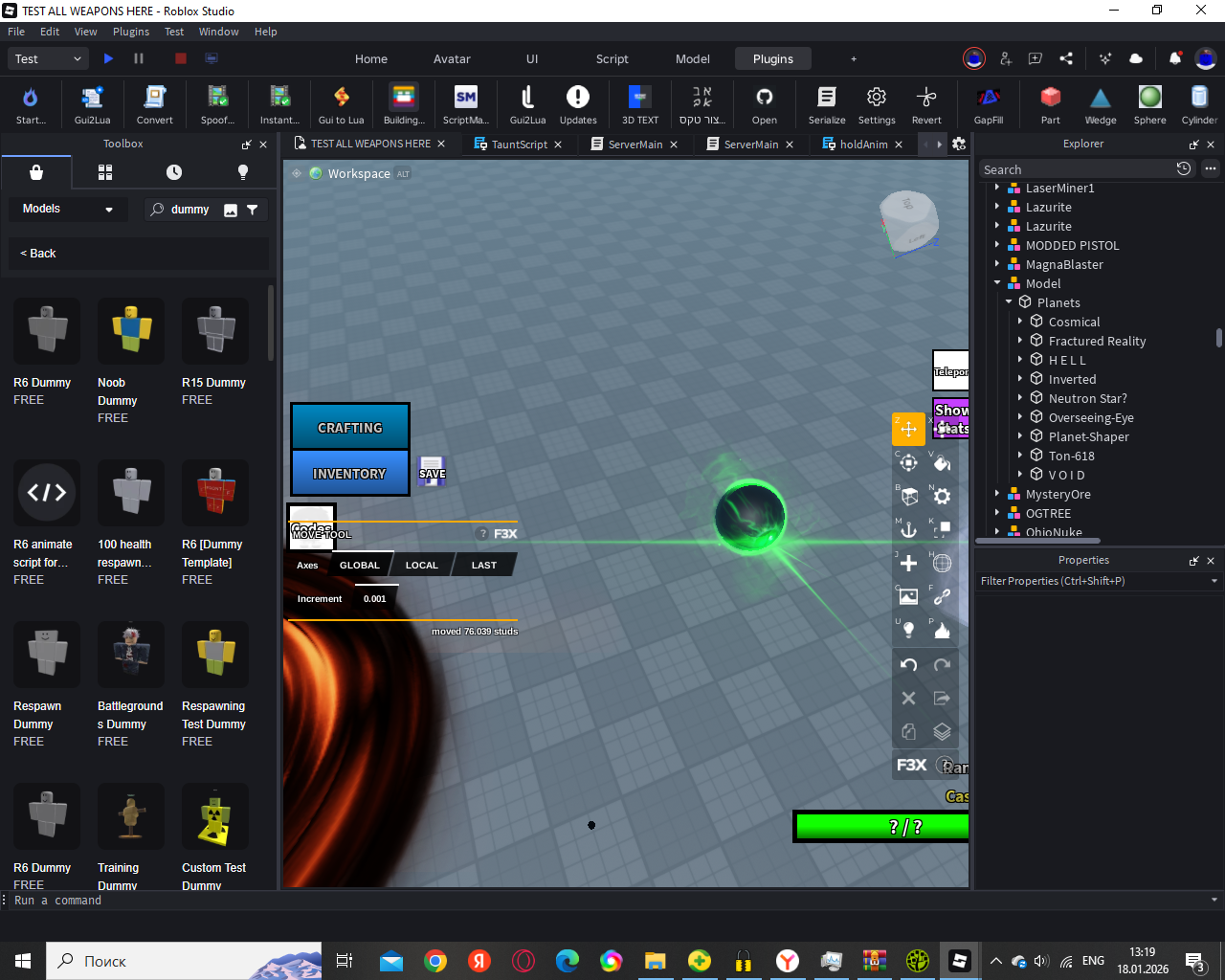1225x980 pixels.
Task: Click the Play test button
Action: (x=108, y=58)
